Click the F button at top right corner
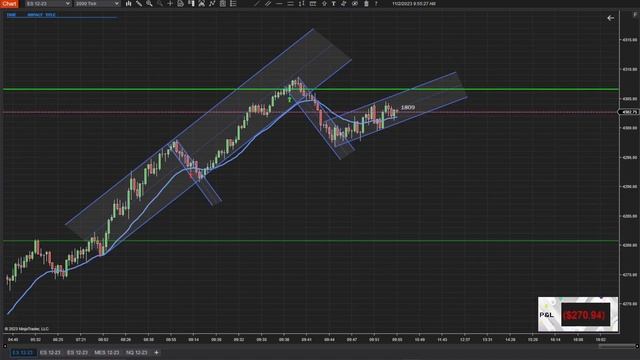Image resolution: width=640 pixels, height=360 pixels. [x=635, y=15]
